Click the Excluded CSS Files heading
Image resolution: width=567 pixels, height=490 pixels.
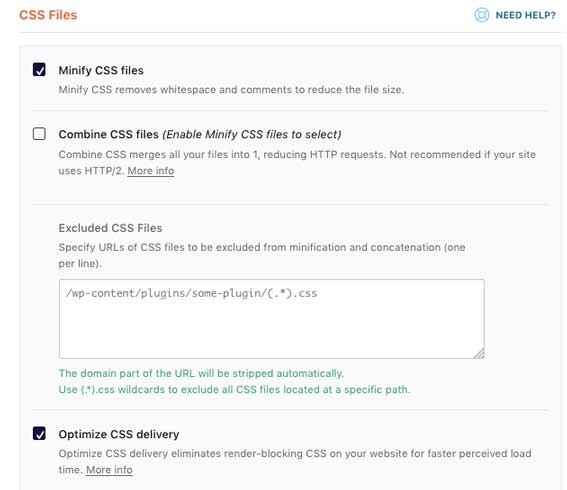click(110, 228)
